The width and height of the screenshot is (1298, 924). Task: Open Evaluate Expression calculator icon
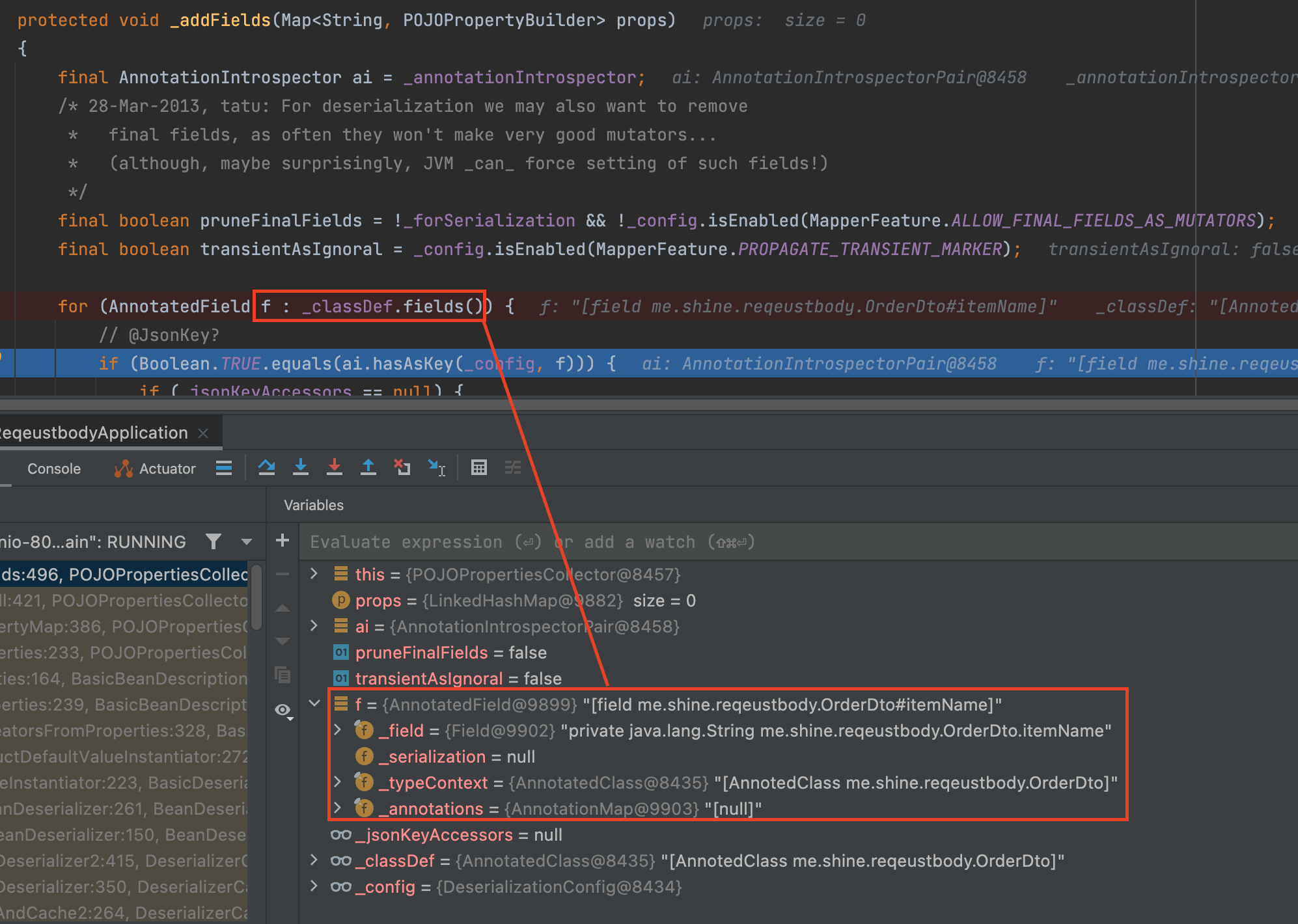point(479,467)
